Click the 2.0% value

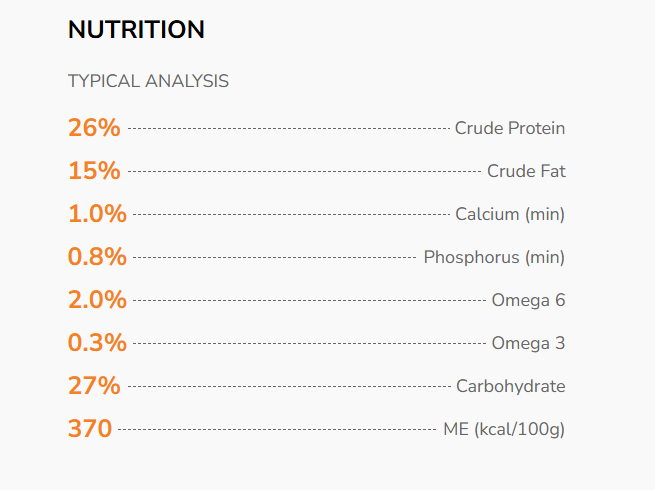[x=97, y=300]
